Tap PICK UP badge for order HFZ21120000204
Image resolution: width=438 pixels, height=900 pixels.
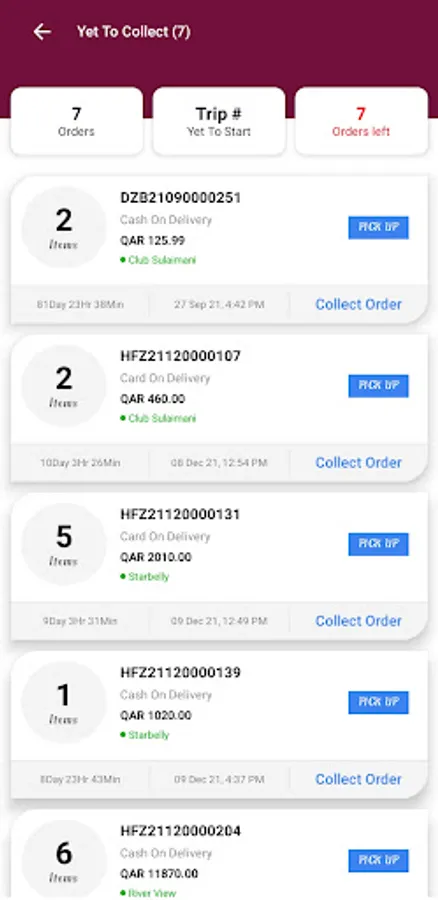pyautogui.click(x=378, y=861)
